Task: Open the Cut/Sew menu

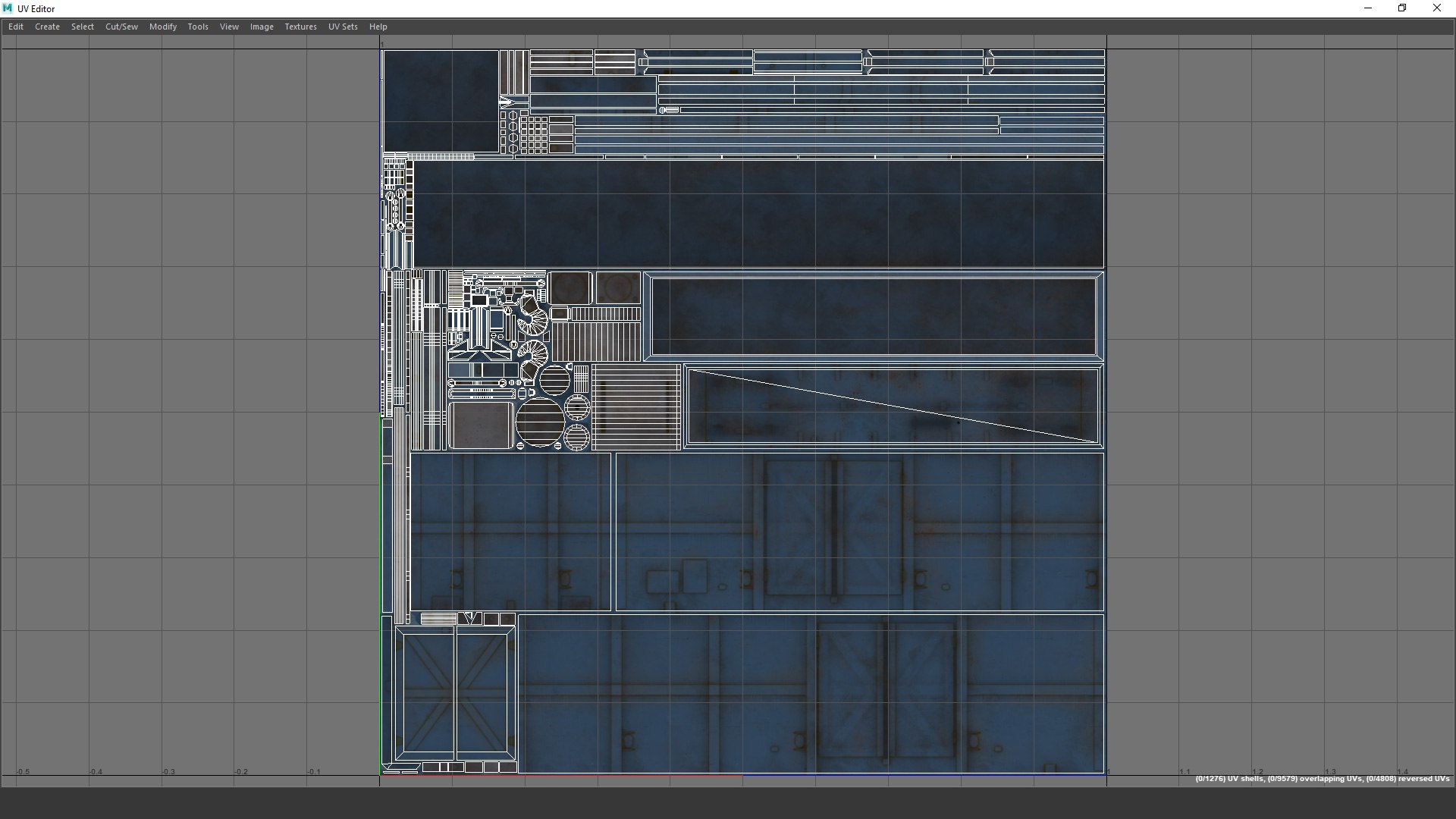Action: pos(121,27)
